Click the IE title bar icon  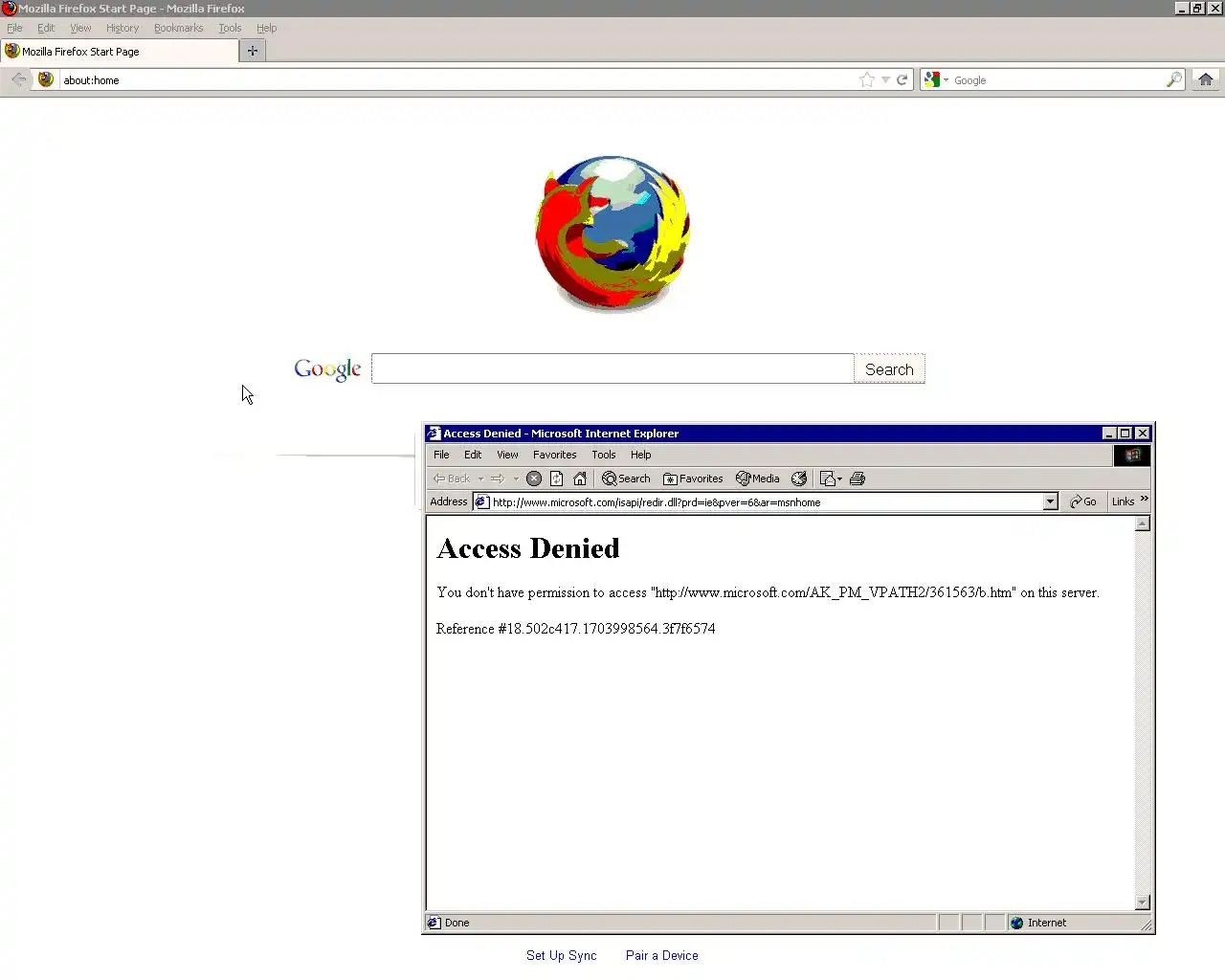434,434
